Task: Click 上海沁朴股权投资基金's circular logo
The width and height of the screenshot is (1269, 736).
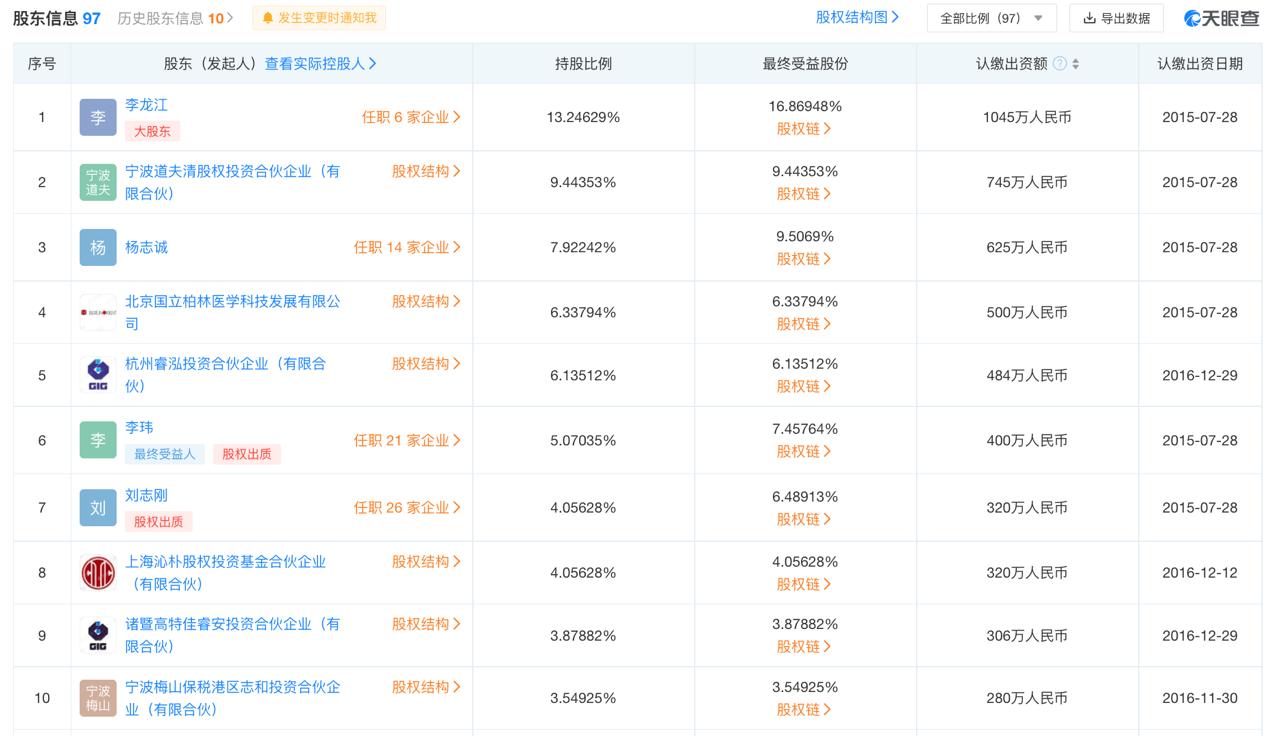Action: (x=97, y=572)
